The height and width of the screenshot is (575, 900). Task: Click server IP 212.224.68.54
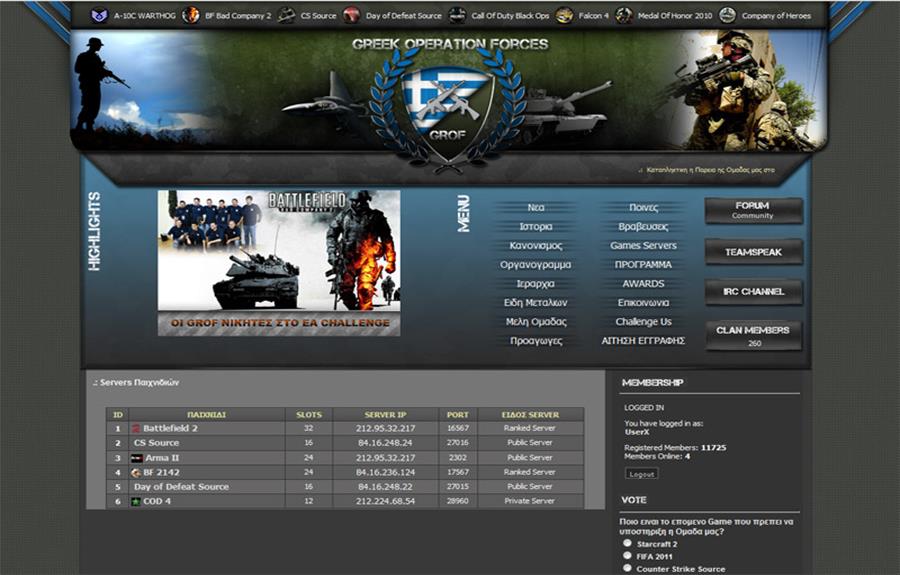385,502
